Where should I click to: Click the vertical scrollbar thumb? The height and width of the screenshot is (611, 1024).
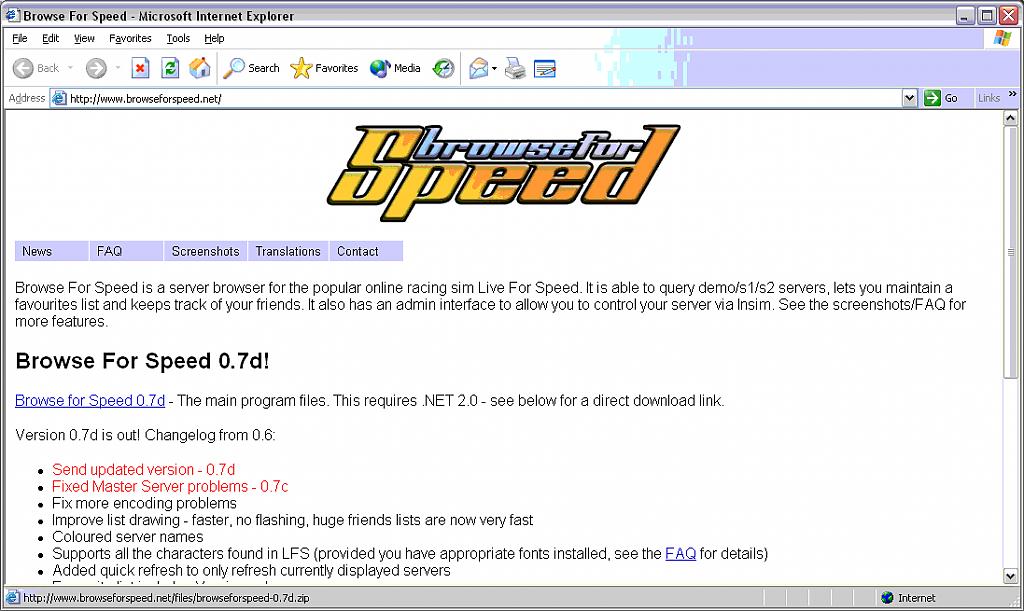(x=1010, y=252)
